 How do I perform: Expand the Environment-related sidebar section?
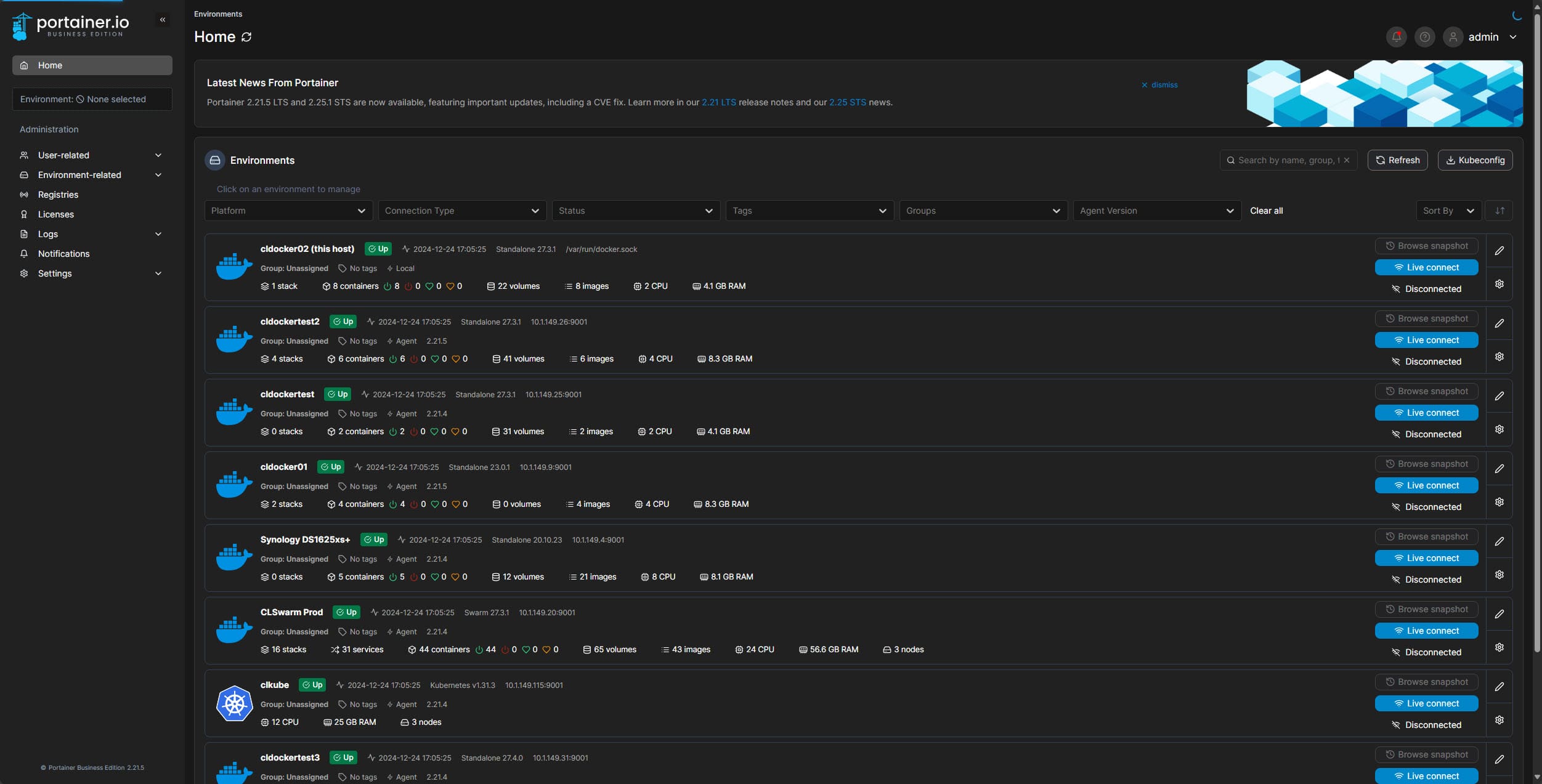[92, 175]
